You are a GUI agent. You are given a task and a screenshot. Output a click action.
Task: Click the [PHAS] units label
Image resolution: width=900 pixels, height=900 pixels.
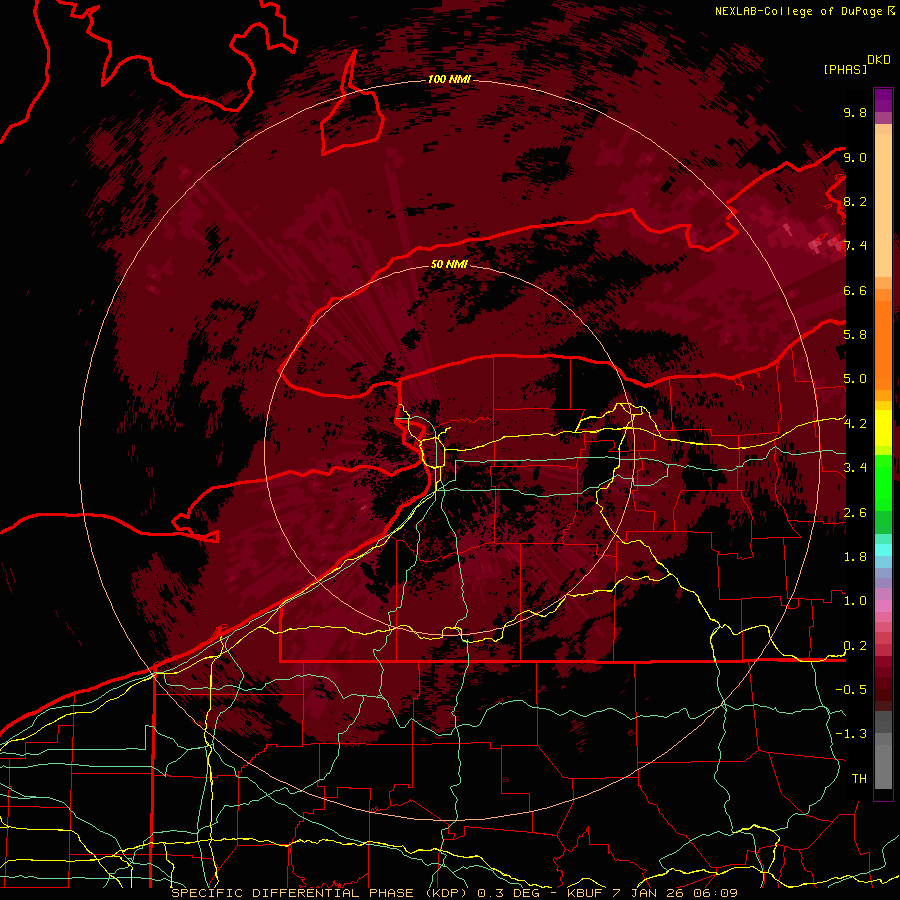(x=845, y=70)
